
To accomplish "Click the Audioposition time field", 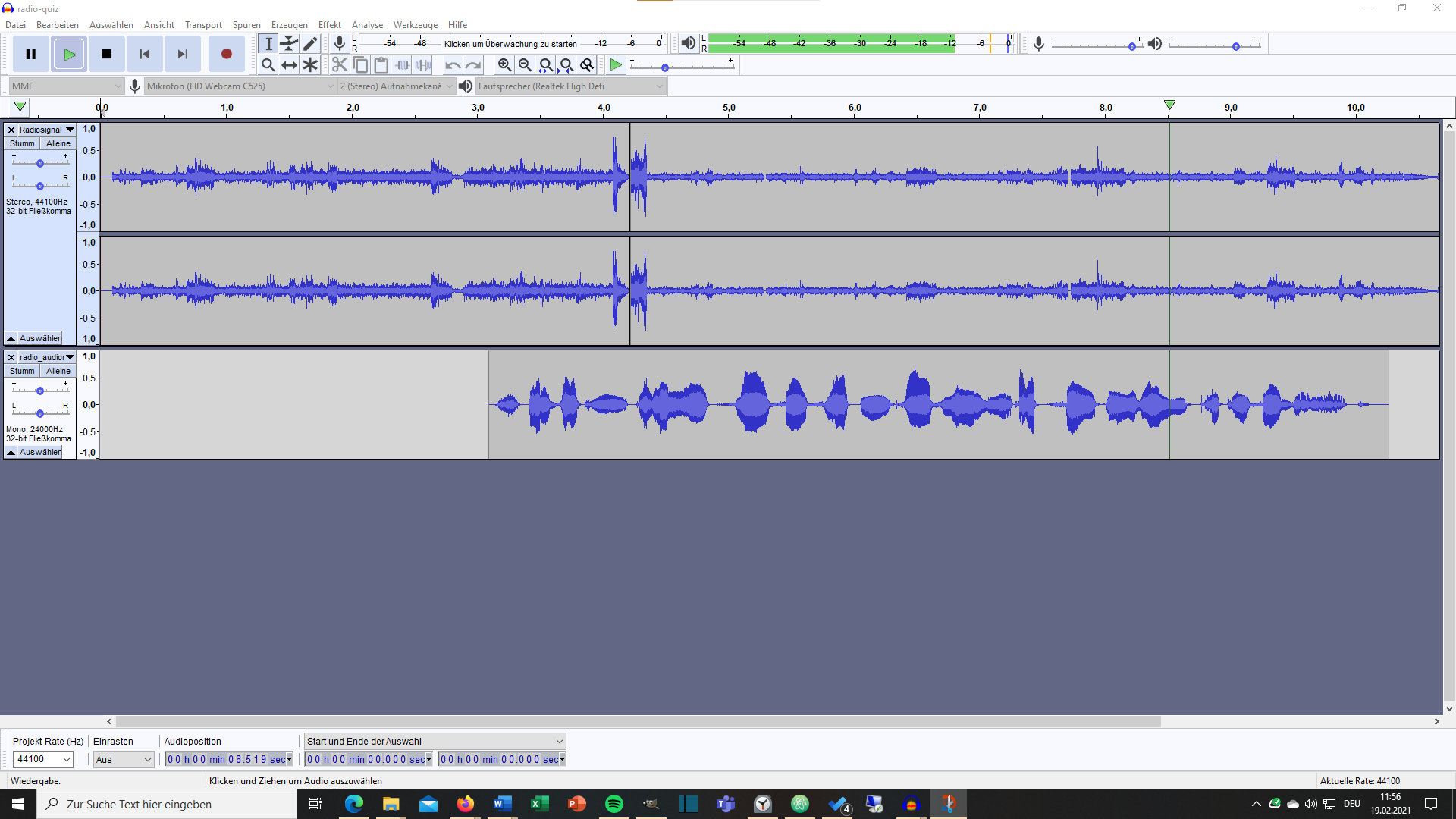I will point(229,759).
